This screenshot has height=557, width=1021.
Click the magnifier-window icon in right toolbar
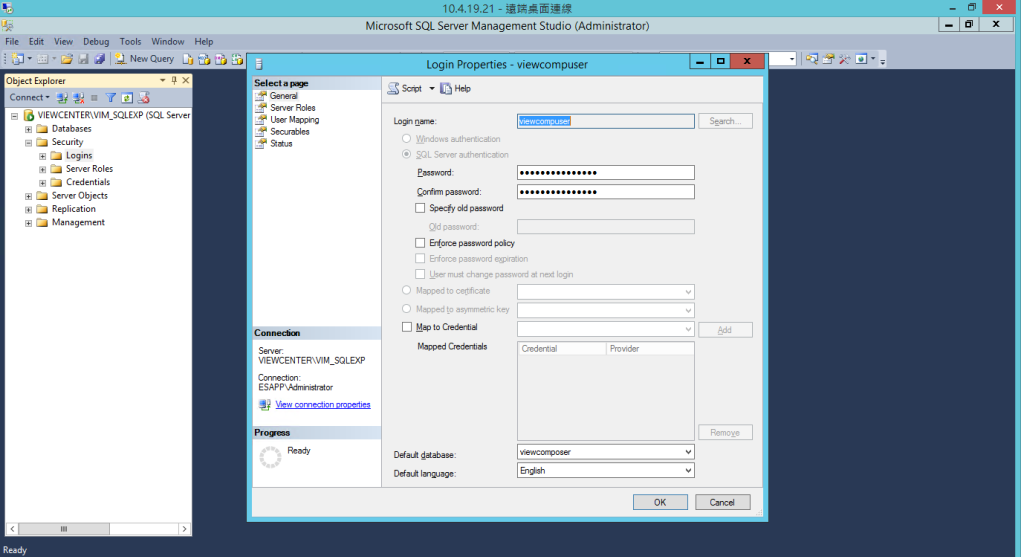[811, 59]
